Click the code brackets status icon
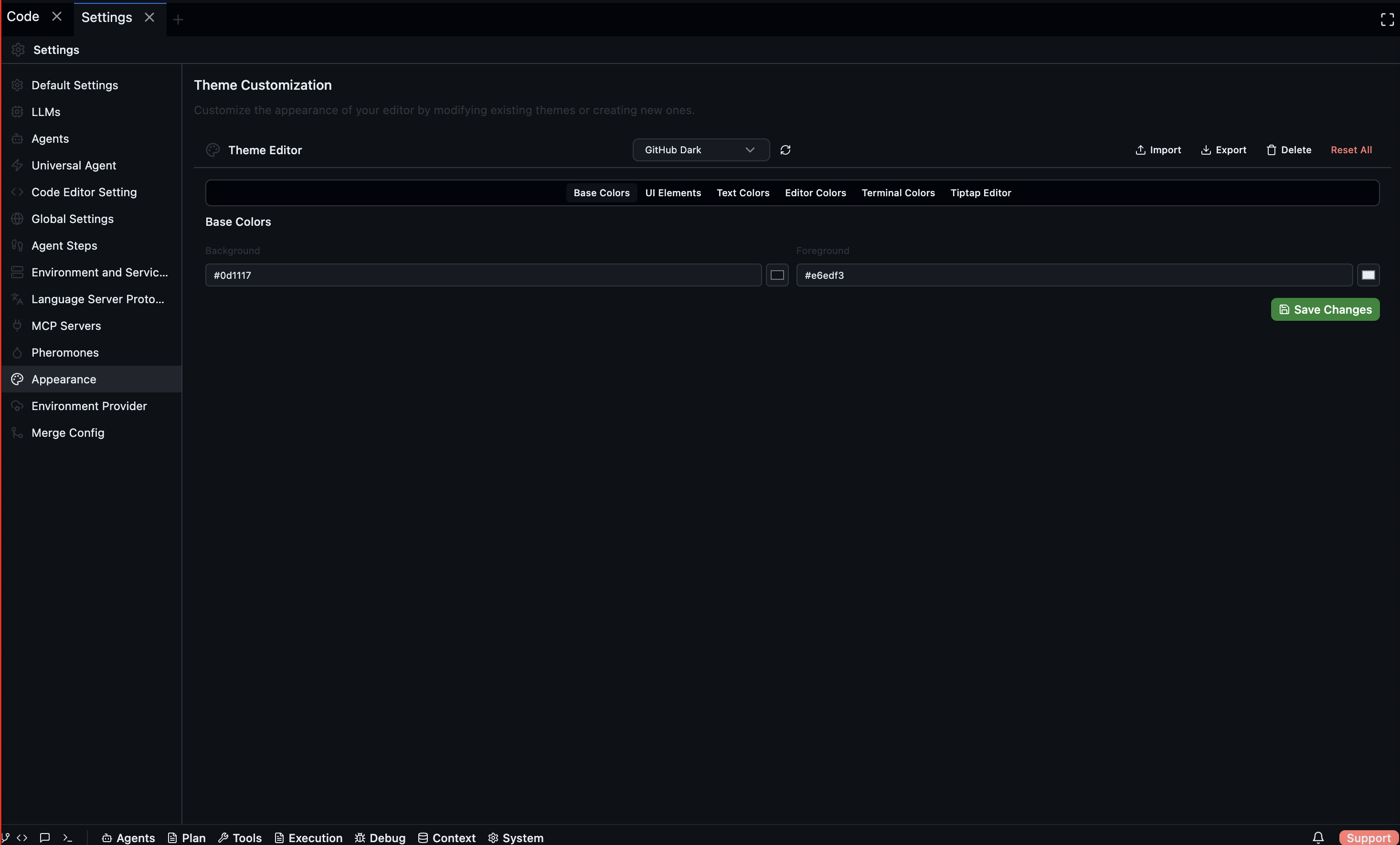This screenshot has width=1400, height=845. tap(22, 838)
